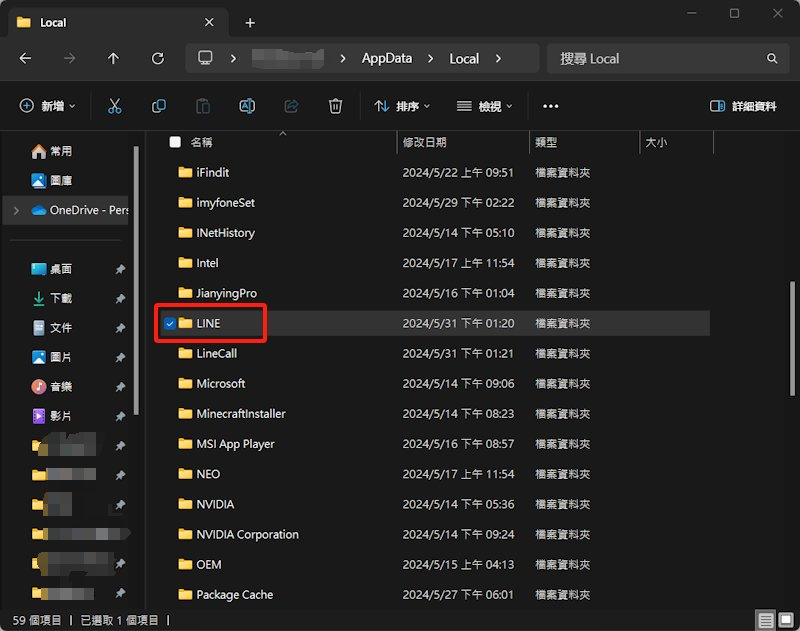800x631 pixels.
Task: Click Local in the address breadcrumb
Action: click(x=464, y=59)
